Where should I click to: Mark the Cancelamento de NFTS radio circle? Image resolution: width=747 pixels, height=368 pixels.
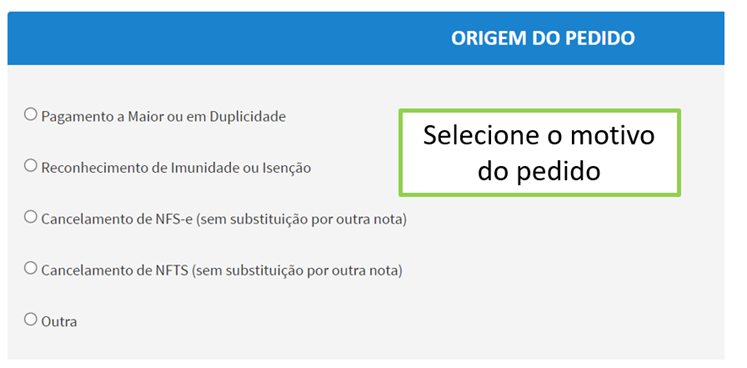pyautogui.click(x=30, y=268)
